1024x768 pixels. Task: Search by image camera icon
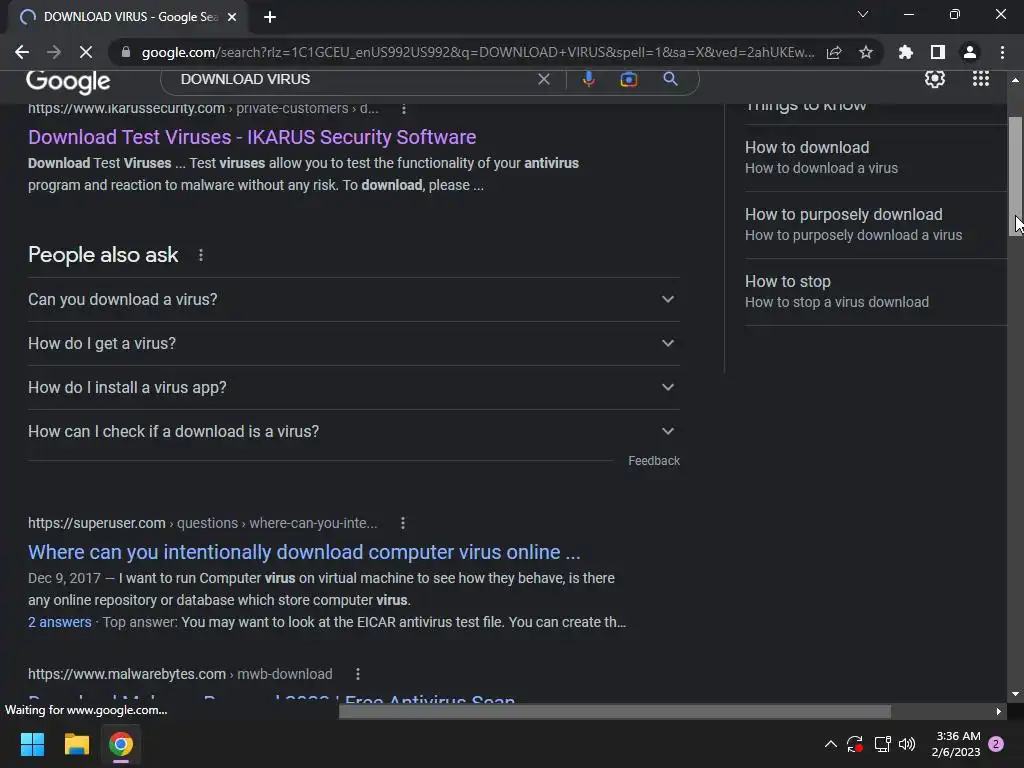click(x=628, y=79)
